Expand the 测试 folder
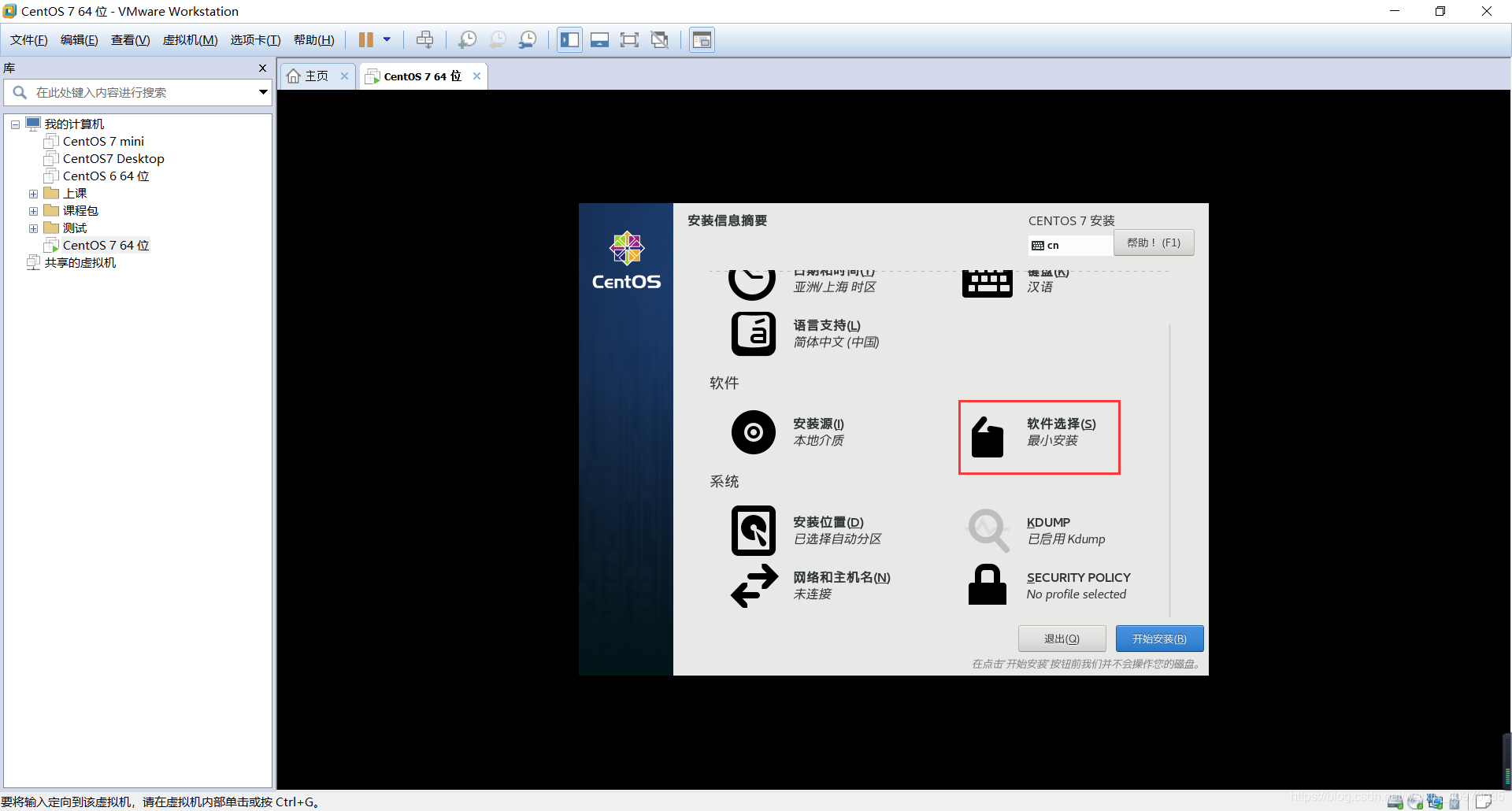1512x811 pixels. point(33,228)
